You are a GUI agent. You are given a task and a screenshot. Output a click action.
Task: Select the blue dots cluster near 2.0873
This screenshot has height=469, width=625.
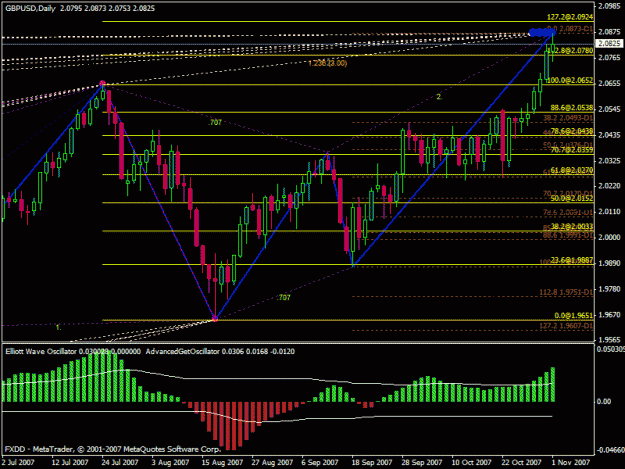[542, 32]
